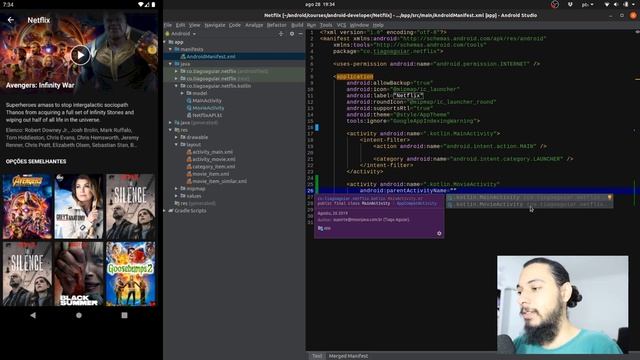This screenshot has height=360, width=640.
Task: Open the Navigate menu
Action: [215, 25]
